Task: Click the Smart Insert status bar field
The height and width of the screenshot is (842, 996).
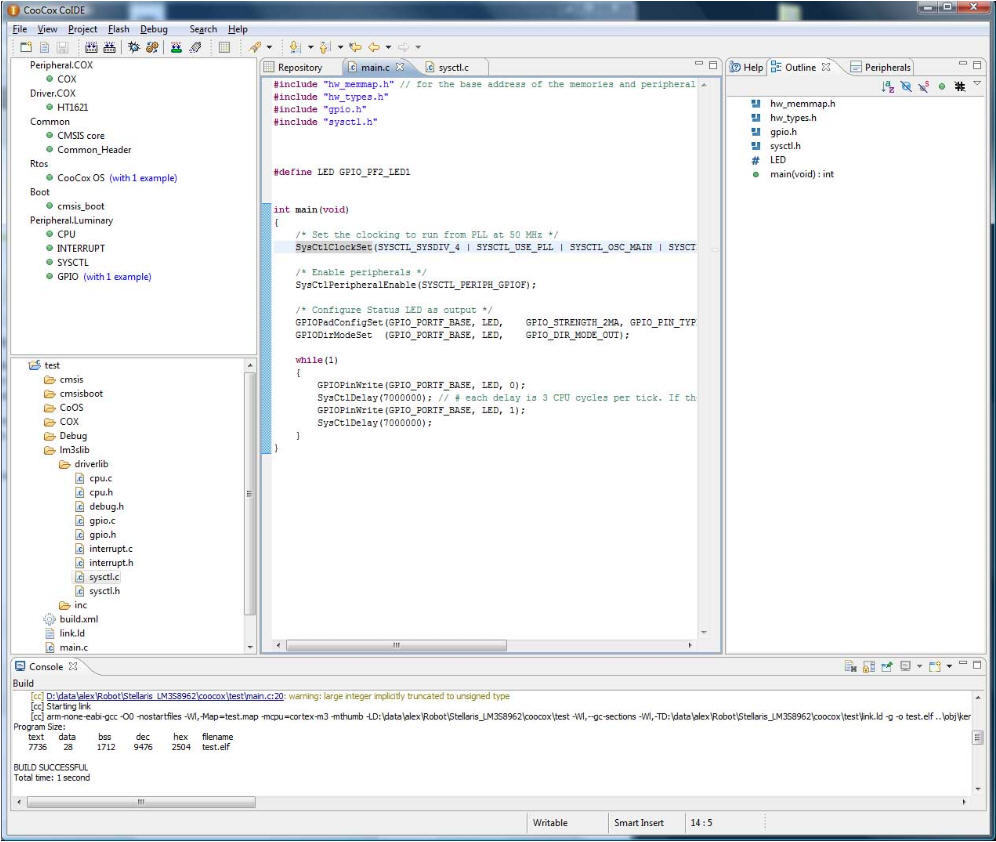Action: (638, 822)
